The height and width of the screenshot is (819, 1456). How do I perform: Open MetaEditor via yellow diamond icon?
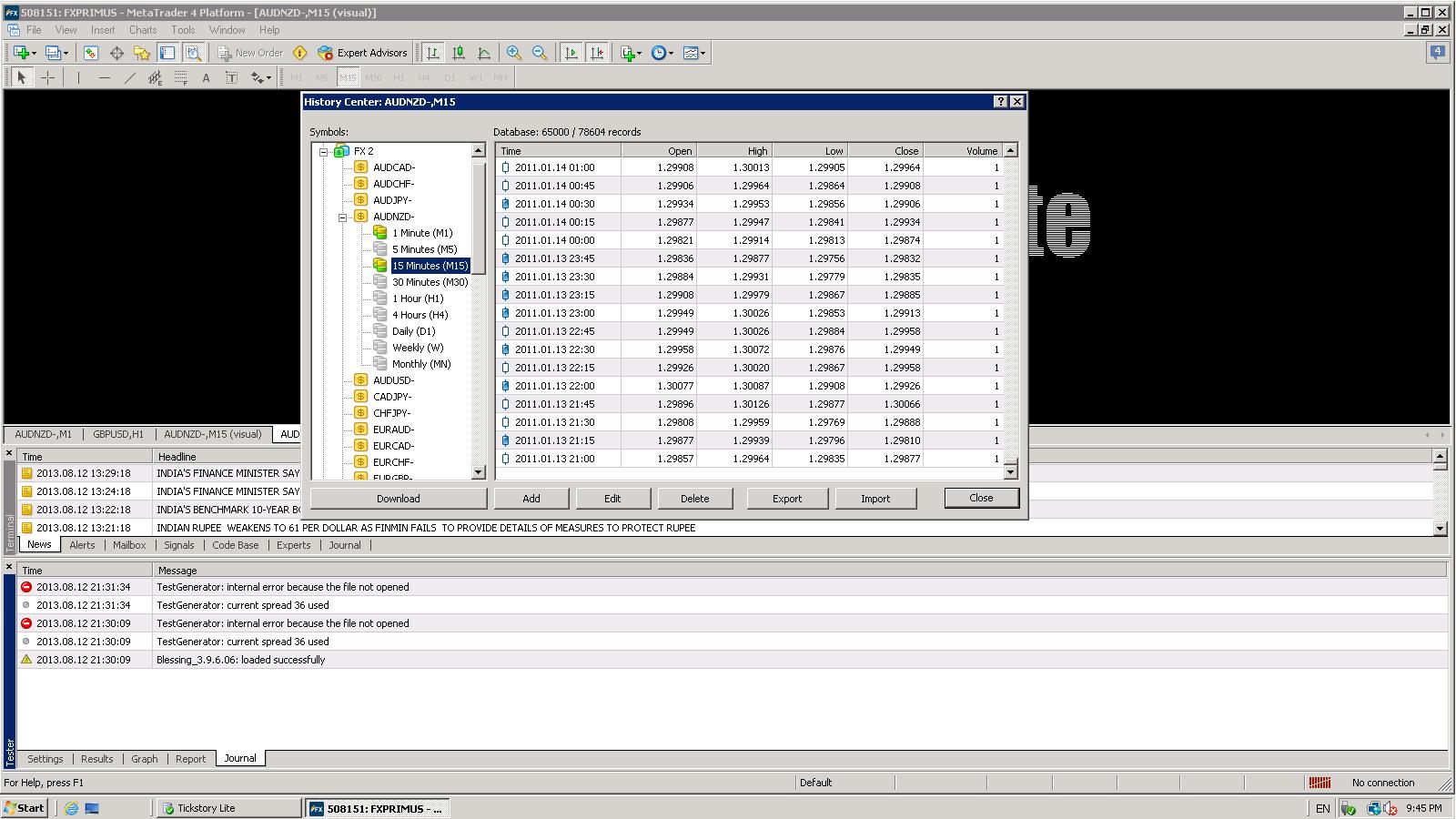[300, 53]
